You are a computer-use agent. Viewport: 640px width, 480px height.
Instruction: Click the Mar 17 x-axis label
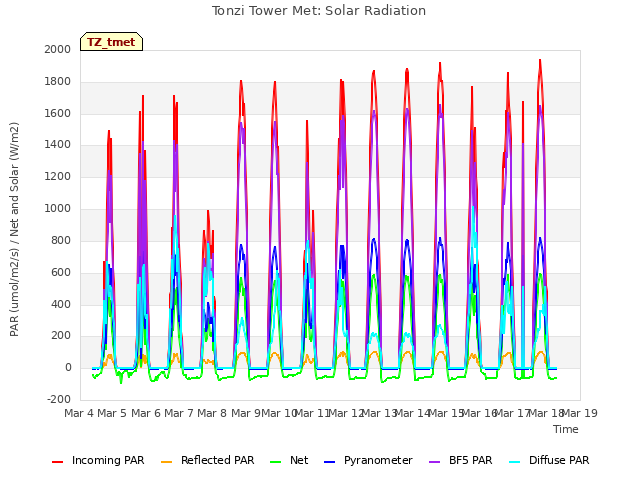coord(513,413)
